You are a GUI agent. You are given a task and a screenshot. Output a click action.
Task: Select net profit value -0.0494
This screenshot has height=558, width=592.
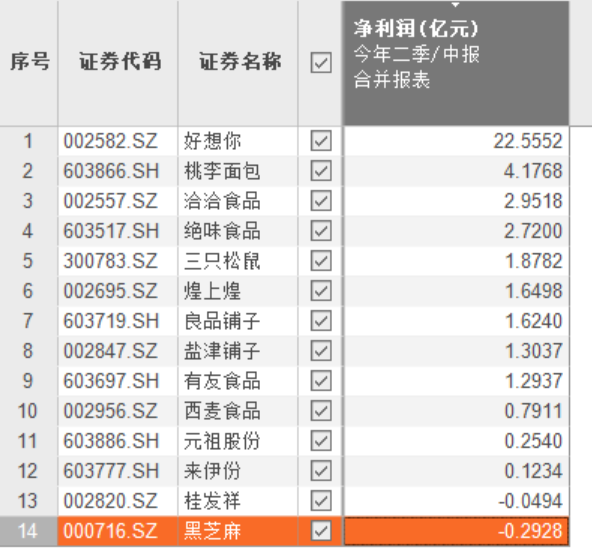click(x=530, y=501)
